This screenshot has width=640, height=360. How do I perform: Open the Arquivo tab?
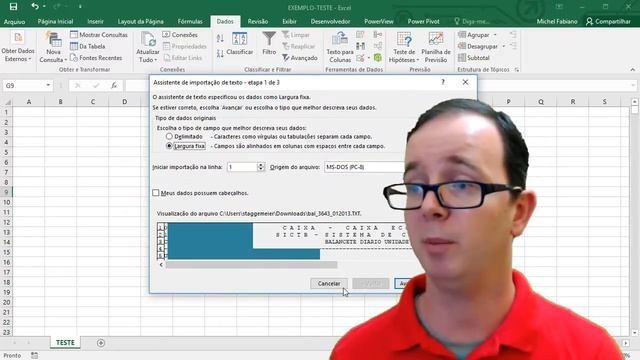click(x=14, y=21)
